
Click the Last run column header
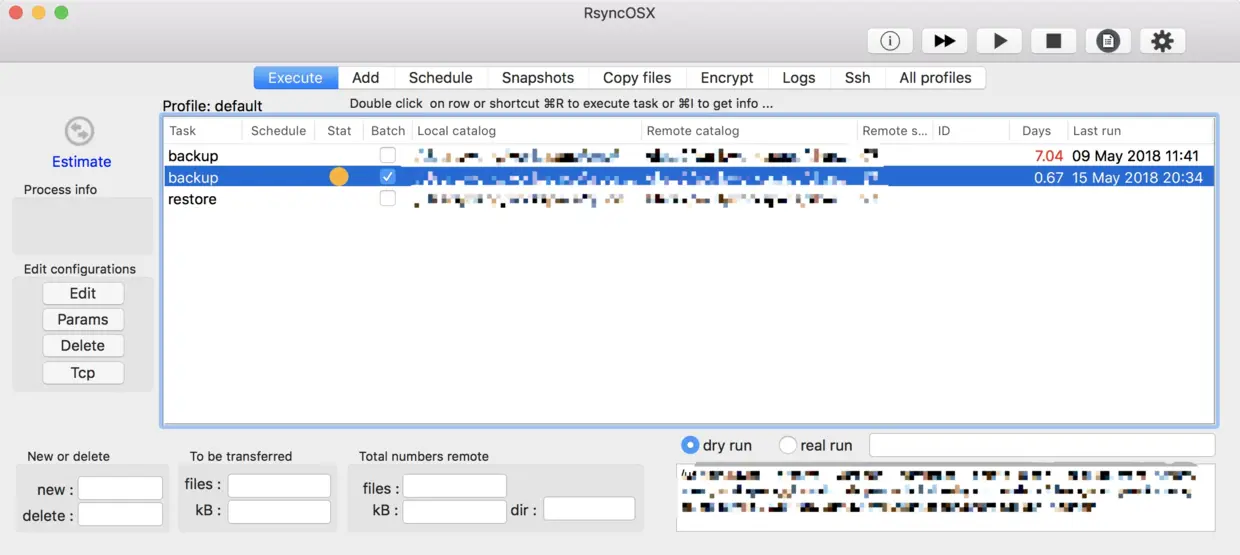(x=1140, y=131)
